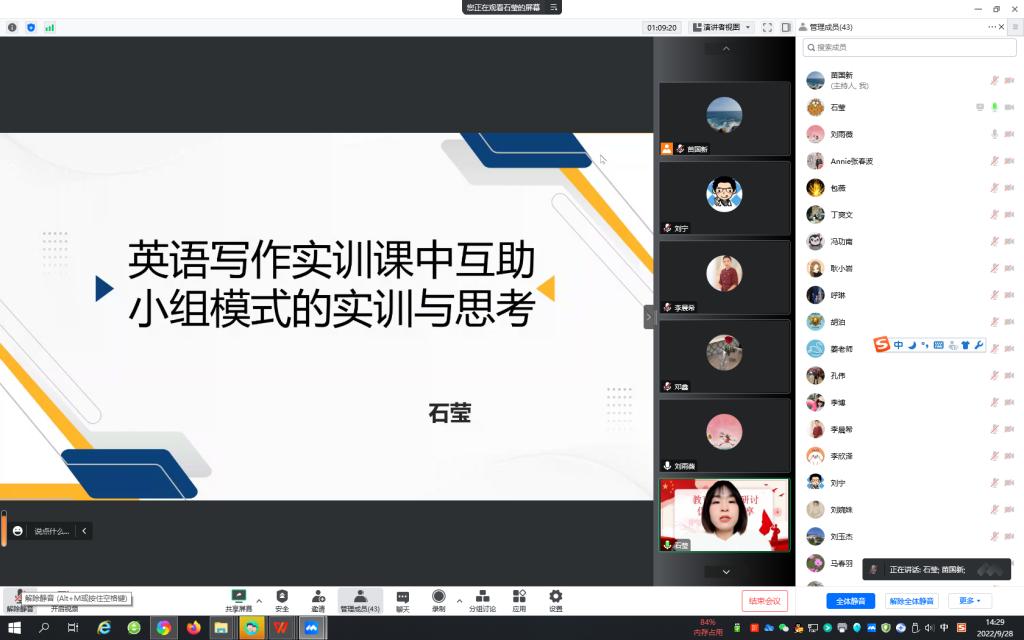The width and height of the screenshot is (1024, 640).
Task: Collapse the video thumbnail strip arrow
Action: pyautogui.click(x=648, y=317)
